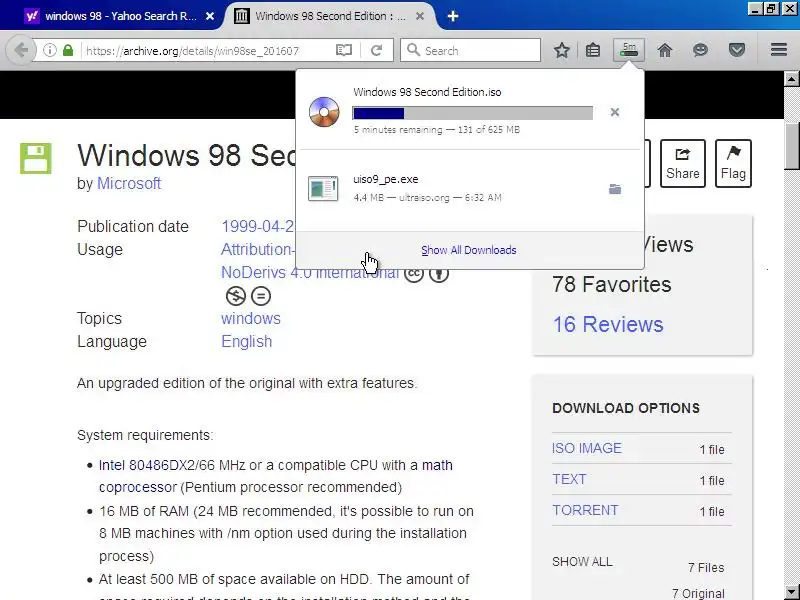Download the TEXT option
Screen dimensions: 800x600
pyautogui.click(x=569, y=479)
